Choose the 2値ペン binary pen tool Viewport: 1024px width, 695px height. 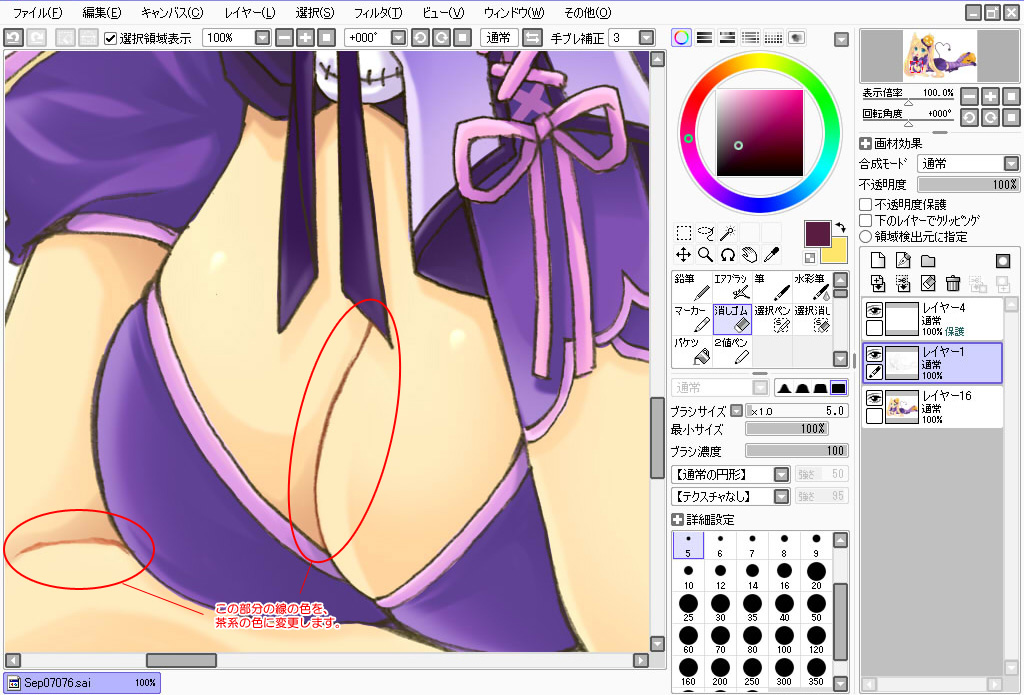pos(732,351)
